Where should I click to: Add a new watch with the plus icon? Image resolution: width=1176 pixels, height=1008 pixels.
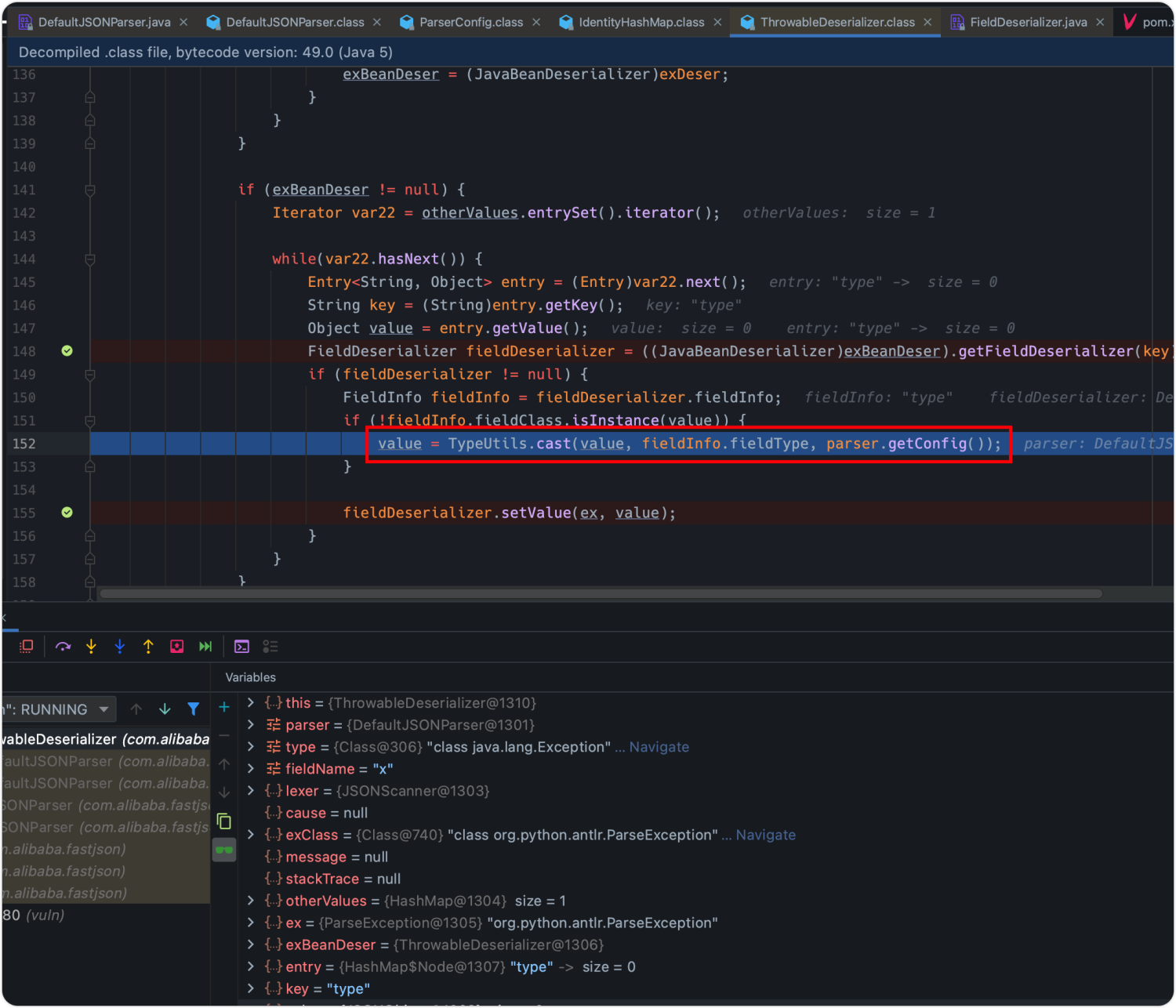coord(224,706)
